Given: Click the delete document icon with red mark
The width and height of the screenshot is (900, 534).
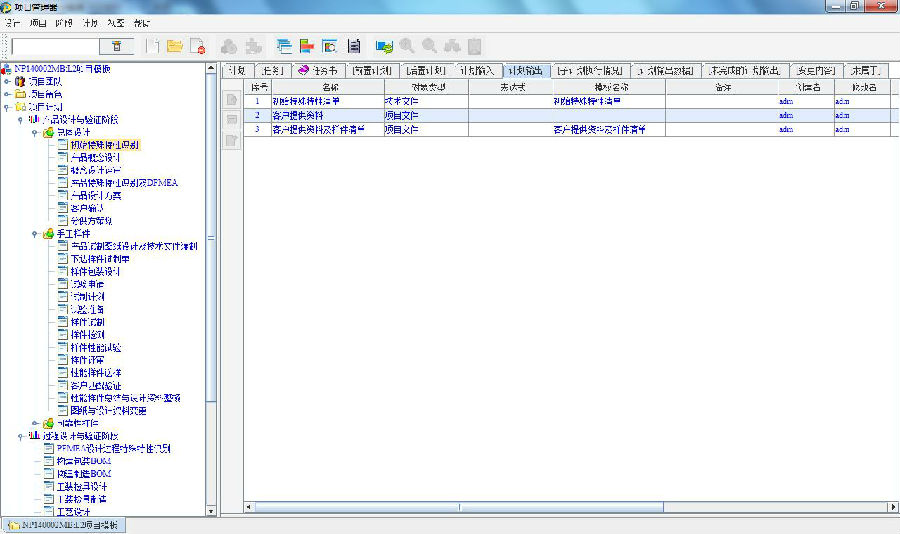Looking at the screenshot, I should click(197, 46).
